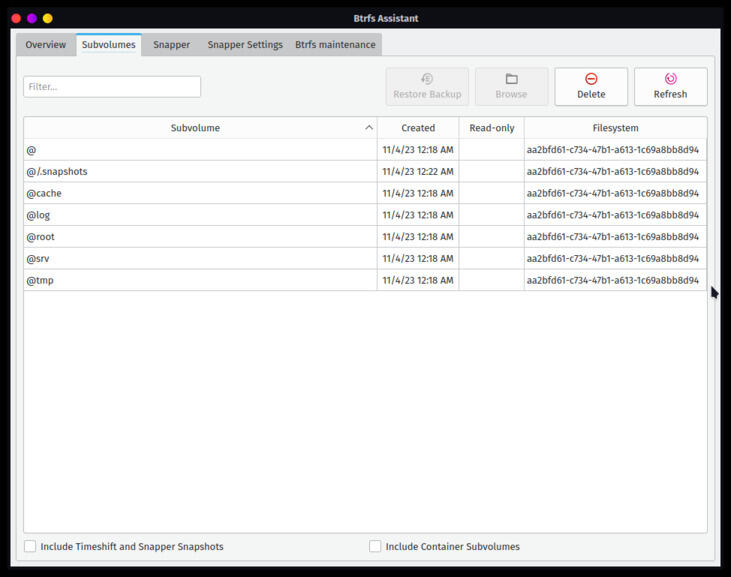The image size is (731, 577).
Task: Select the @root subvolume row
Action: [x=365, y=237]
